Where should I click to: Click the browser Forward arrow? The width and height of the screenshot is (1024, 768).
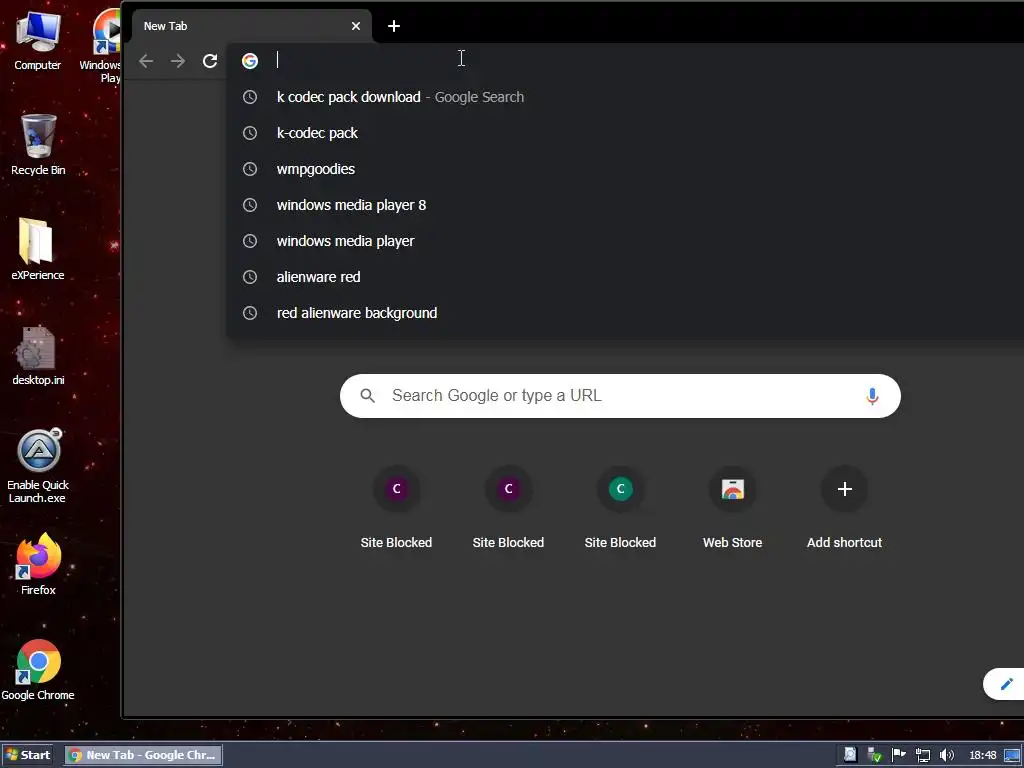point(178,61)
